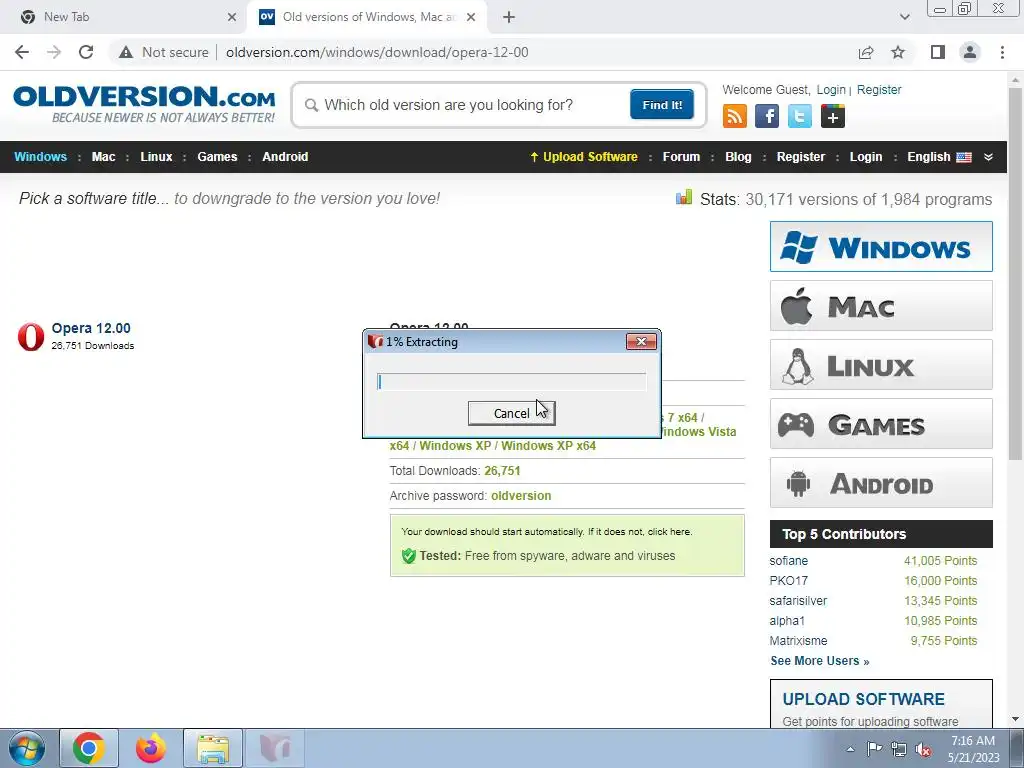Click the muted volume tray icon
The height and width of the screenshot is (768, 1024).
click(x=923, y=750)
